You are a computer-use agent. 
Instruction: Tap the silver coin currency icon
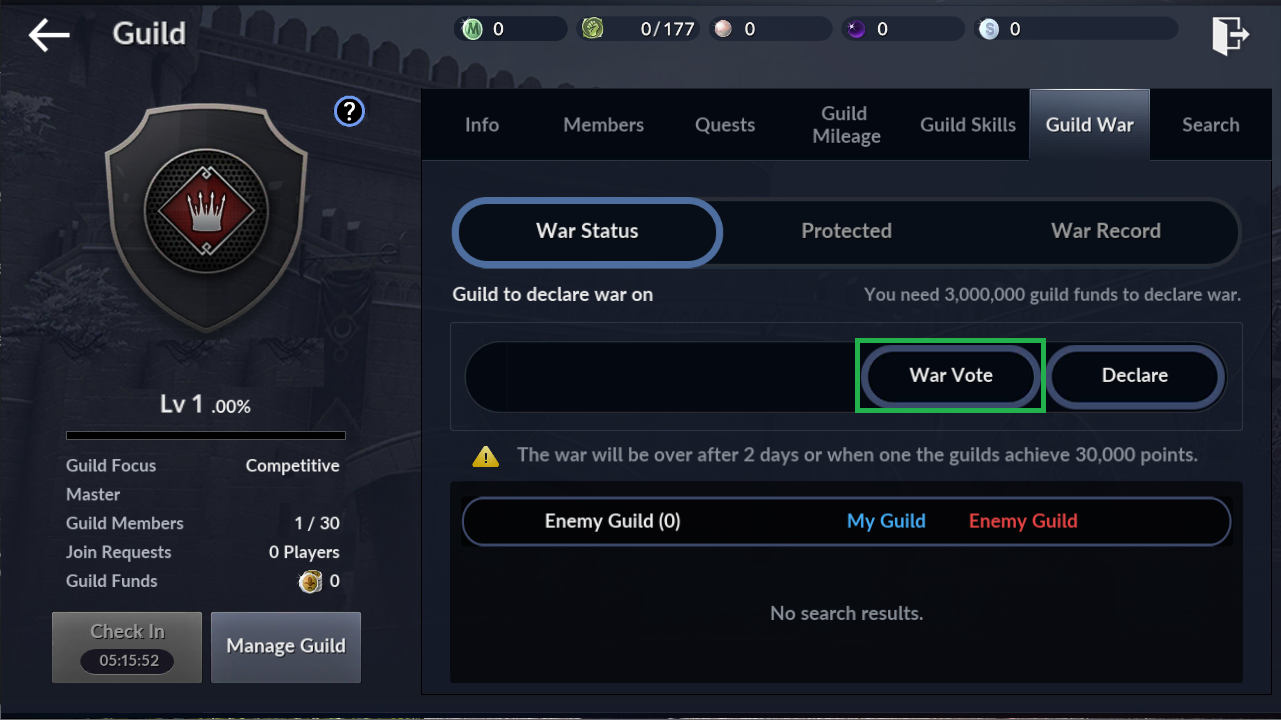989,29
